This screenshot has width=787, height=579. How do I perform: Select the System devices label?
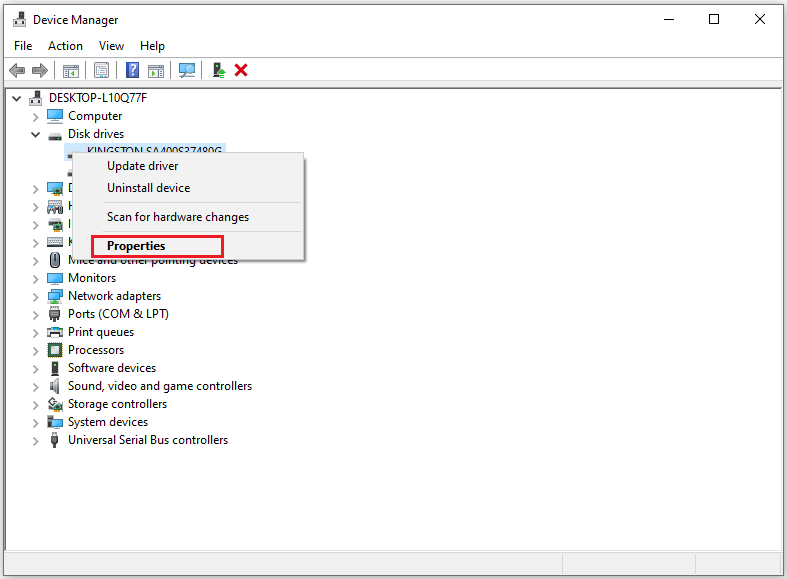(108, 422)
